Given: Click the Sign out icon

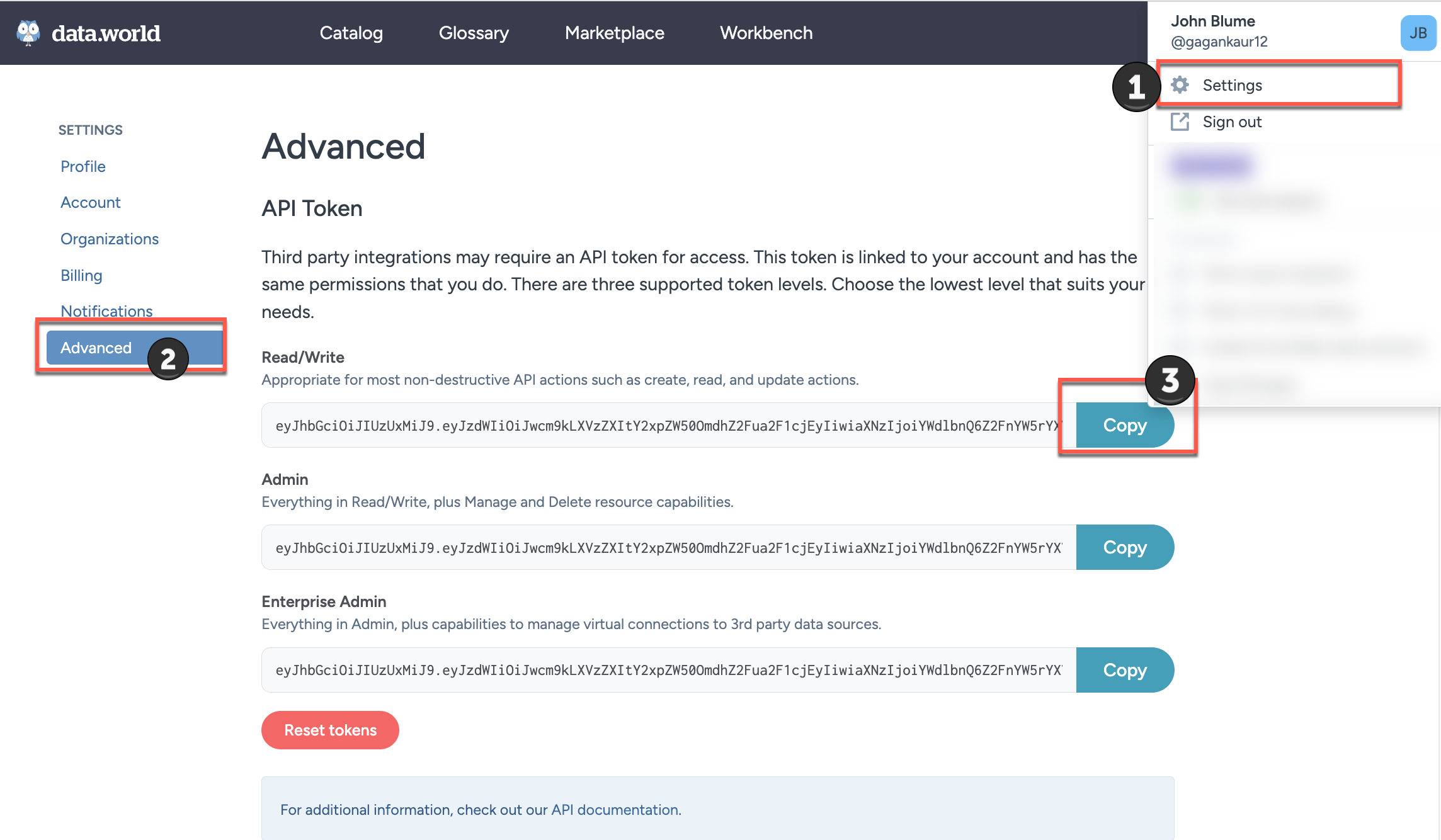Looking at the screenshot, I should [1181, 122].
